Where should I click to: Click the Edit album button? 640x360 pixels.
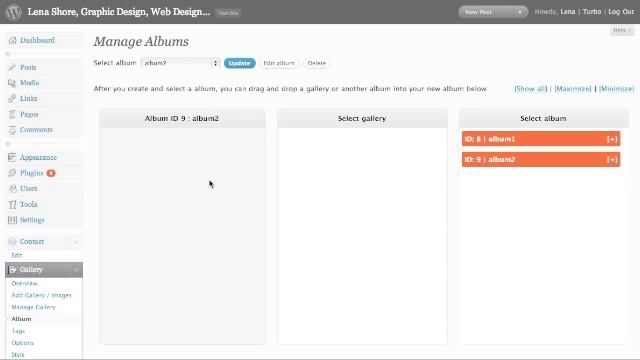tap(279, 63)
